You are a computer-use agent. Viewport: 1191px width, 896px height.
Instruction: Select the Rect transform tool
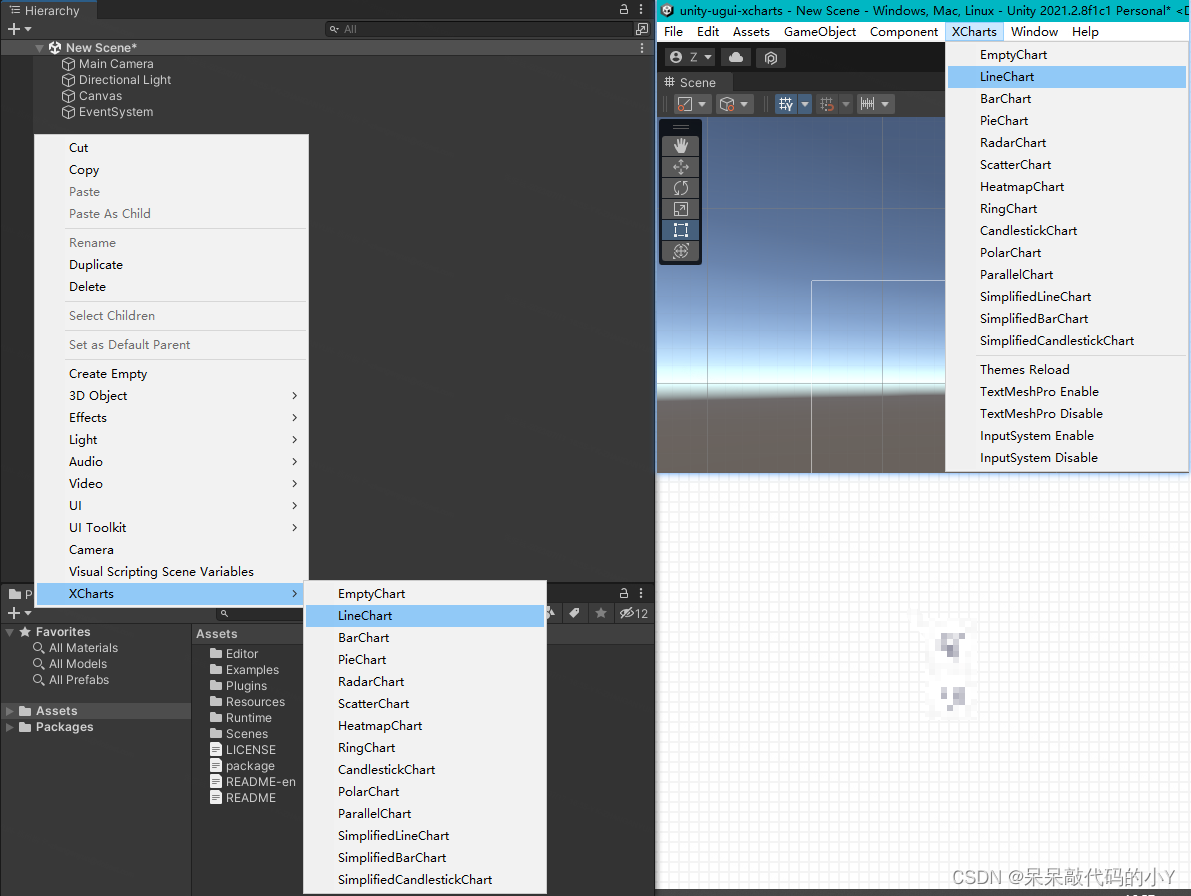[681, 230]
